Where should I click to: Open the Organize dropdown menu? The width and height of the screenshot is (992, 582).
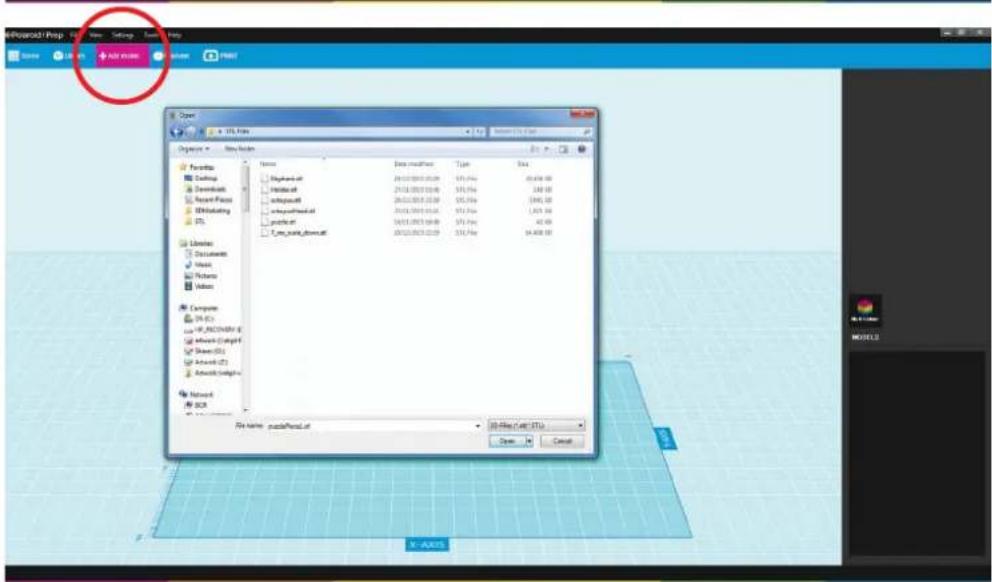point(193,149)
